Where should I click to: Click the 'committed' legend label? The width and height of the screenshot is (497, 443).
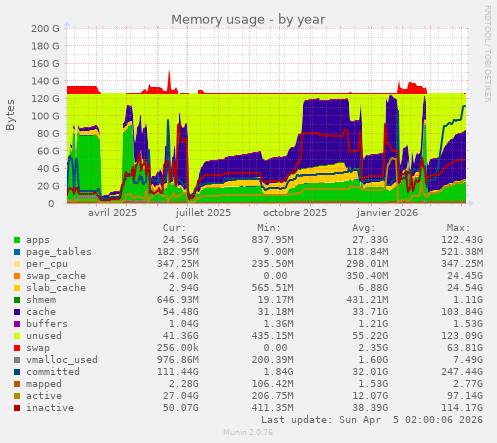(53, 372)
